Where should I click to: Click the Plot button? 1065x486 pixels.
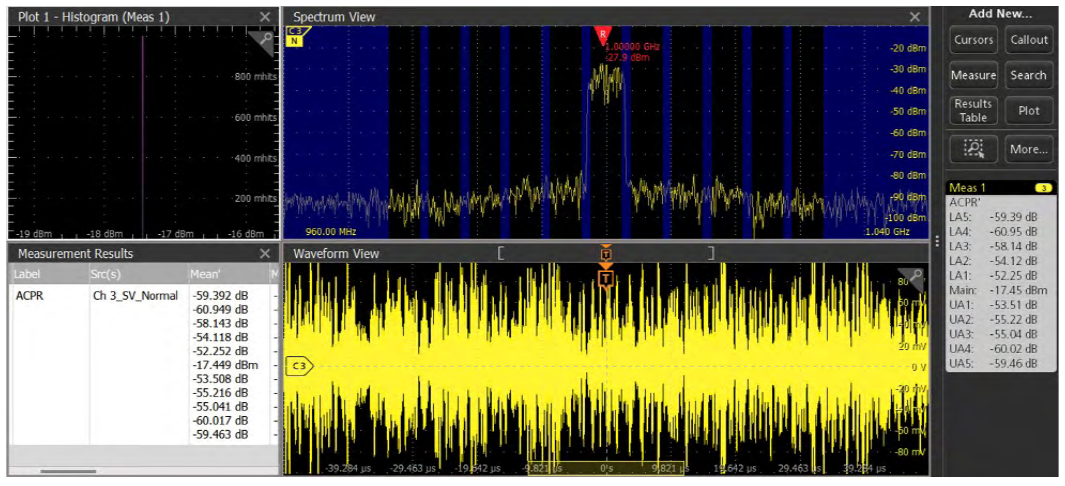click(x=1028, y=110)
